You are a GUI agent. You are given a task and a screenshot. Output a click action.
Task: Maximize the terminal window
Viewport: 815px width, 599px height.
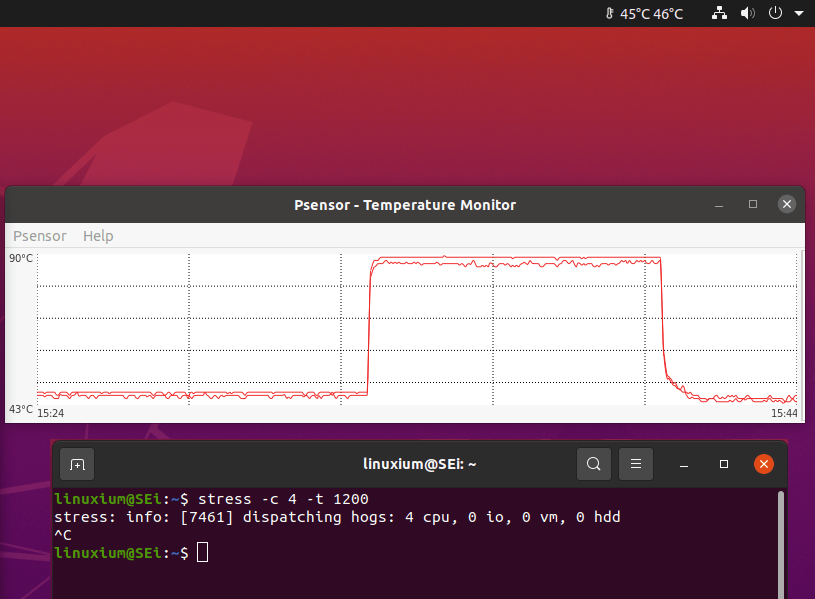coord(724,464)
